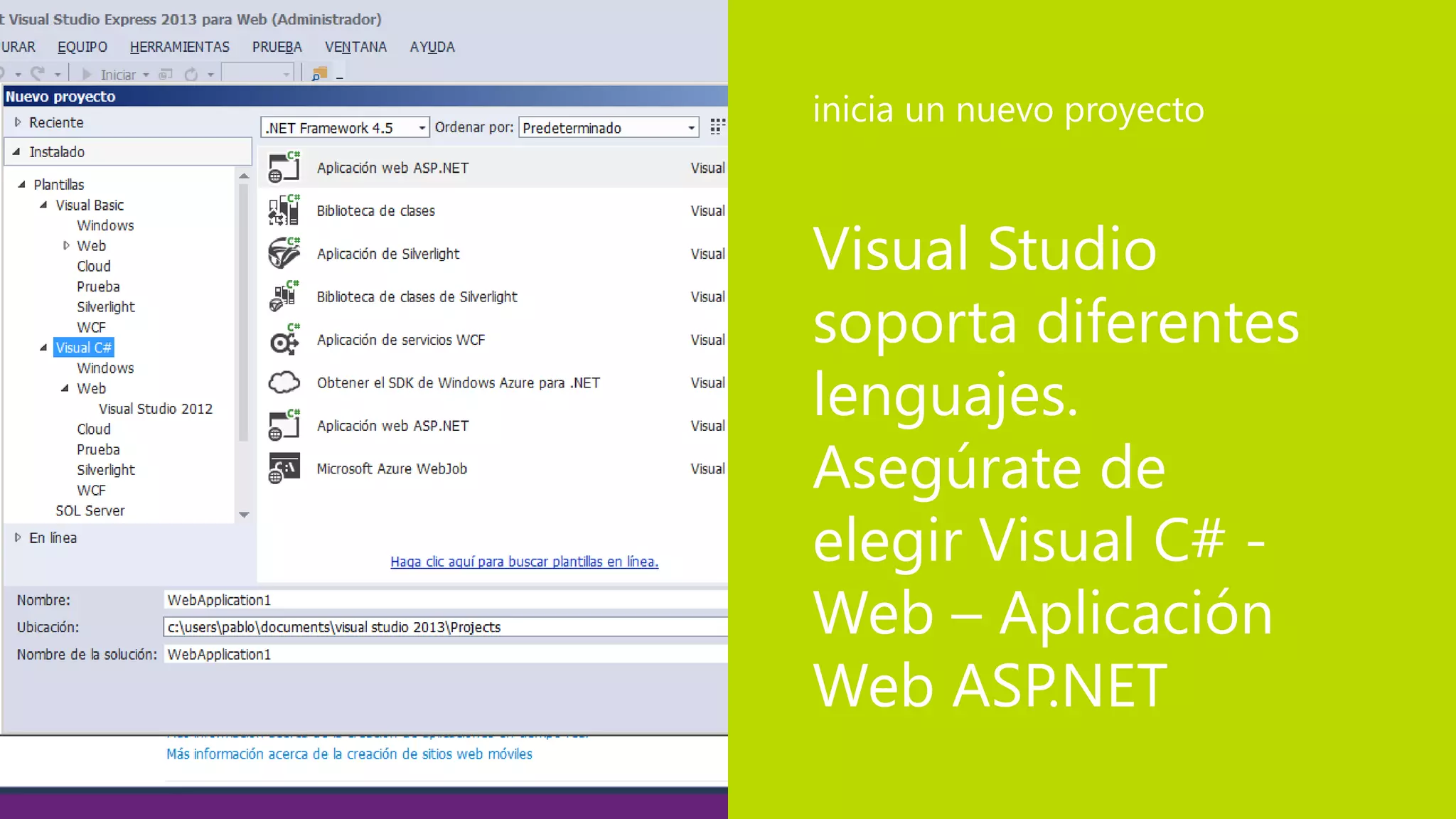Click the search templates online link

pyautogui.click(x=525, y=562)
